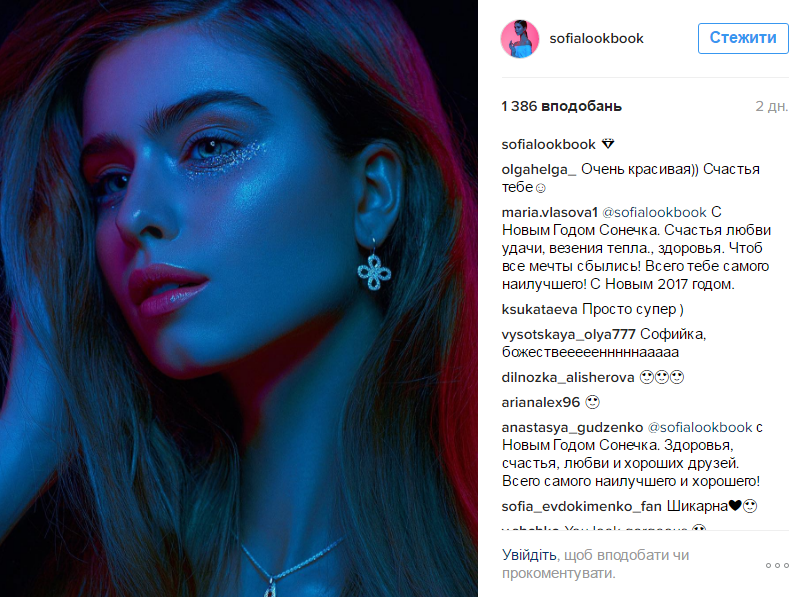Open sofialookbook username in the post header

(596, 38)
